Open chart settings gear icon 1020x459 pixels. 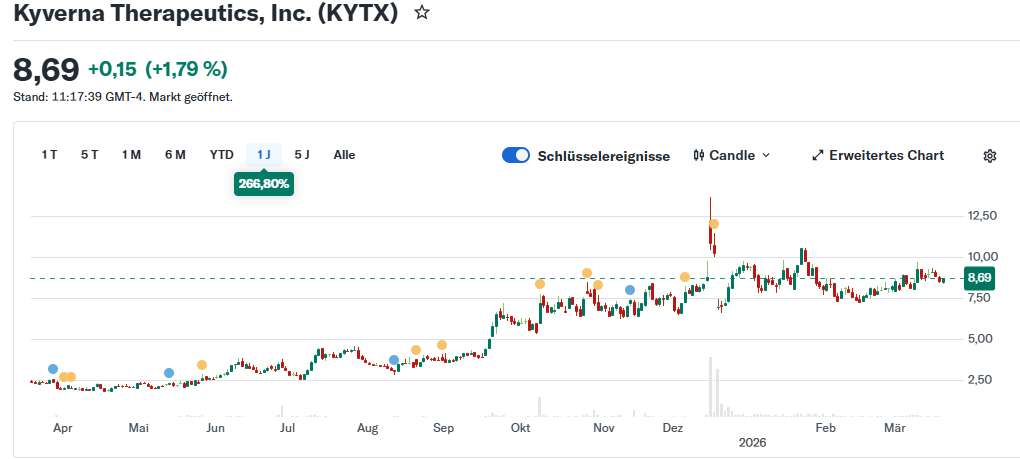pyautogui.click(x=989, y=156)
